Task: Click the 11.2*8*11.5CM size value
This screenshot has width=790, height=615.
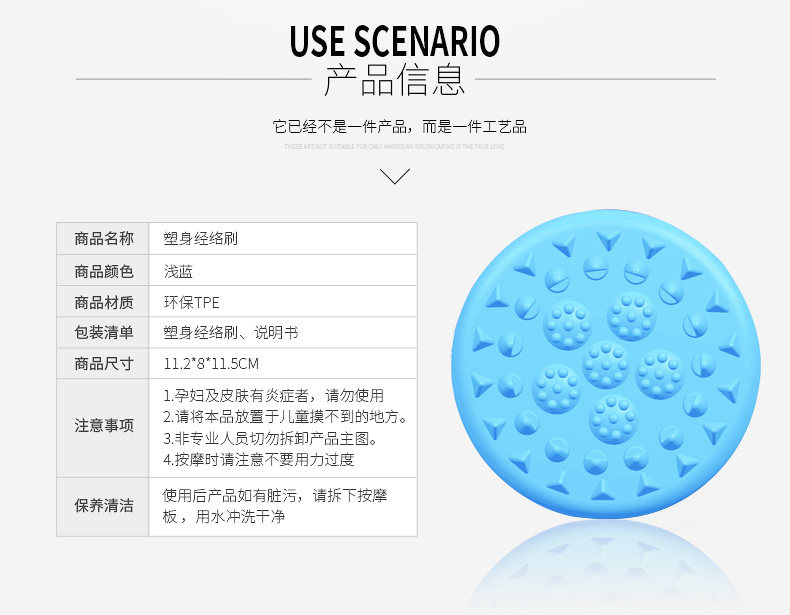Action: [211, 364]
